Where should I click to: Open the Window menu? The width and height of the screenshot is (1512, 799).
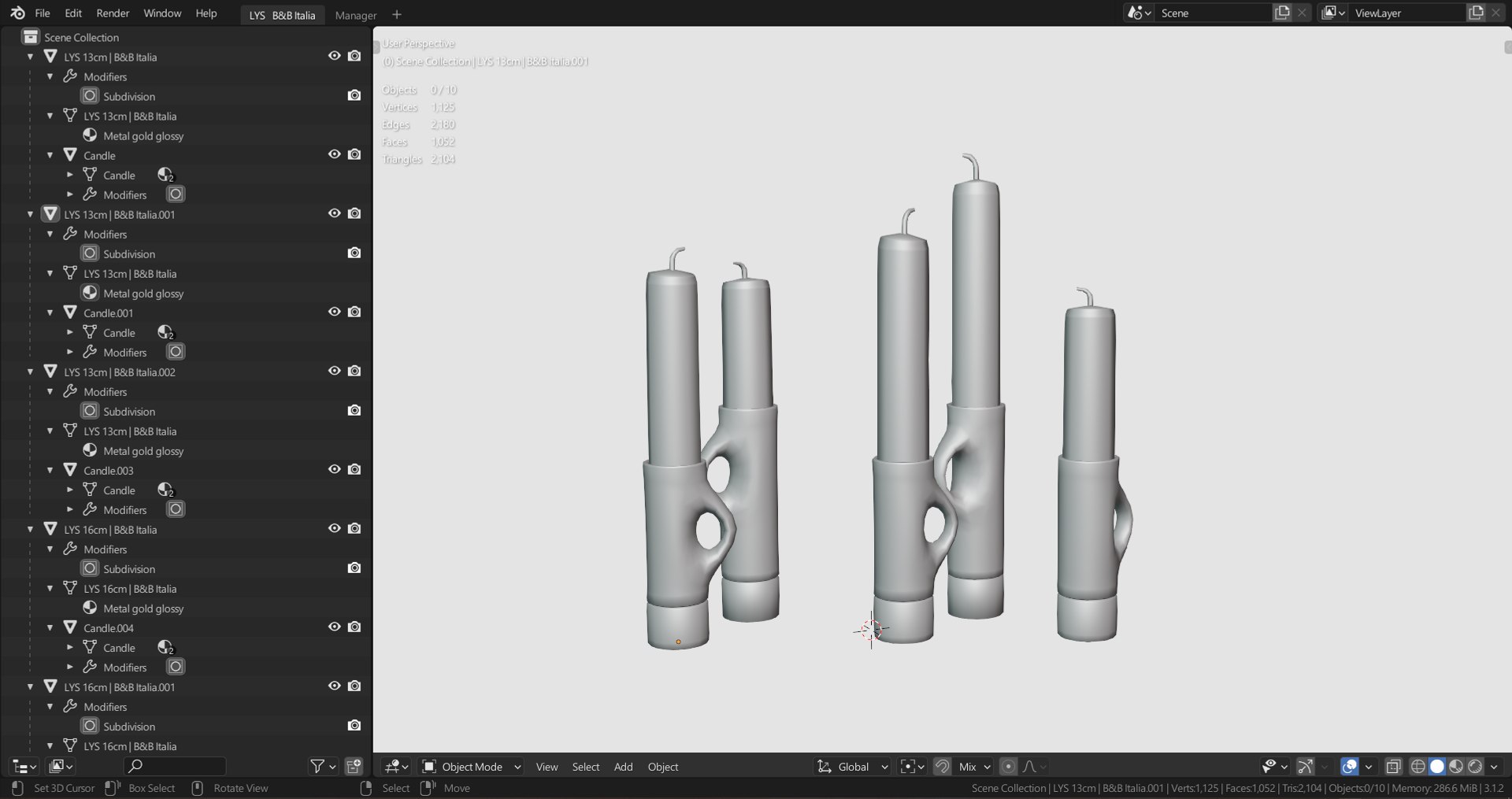click(162, 13)
